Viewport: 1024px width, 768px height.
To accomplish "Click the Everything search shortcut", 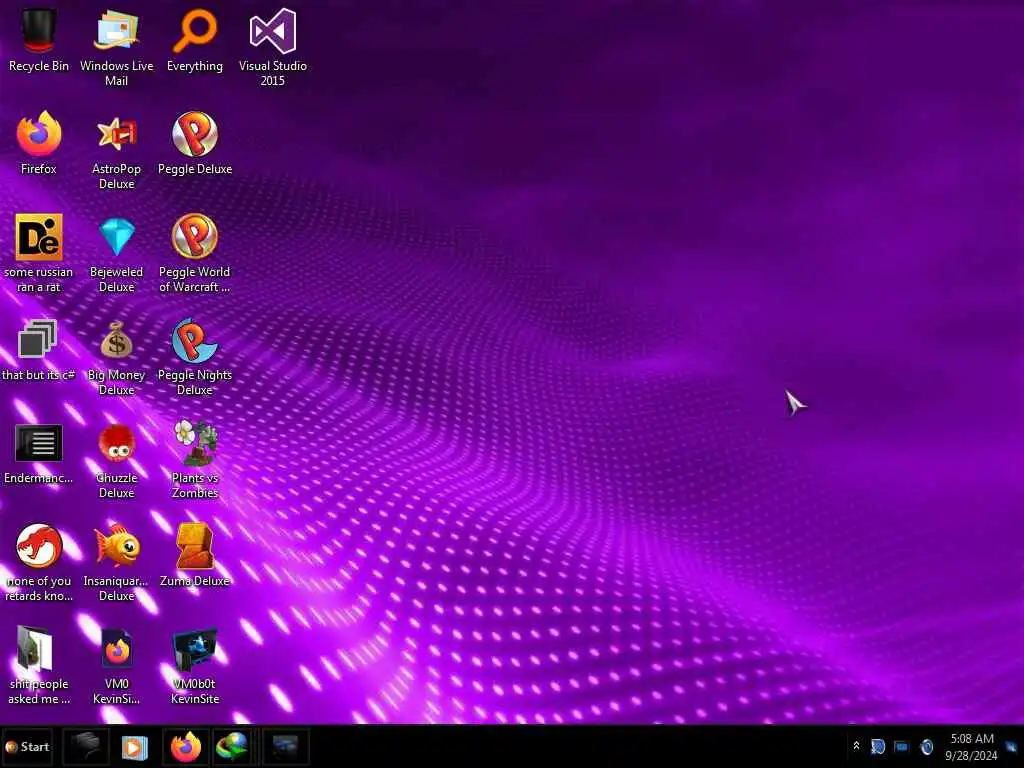I will 195,40.
